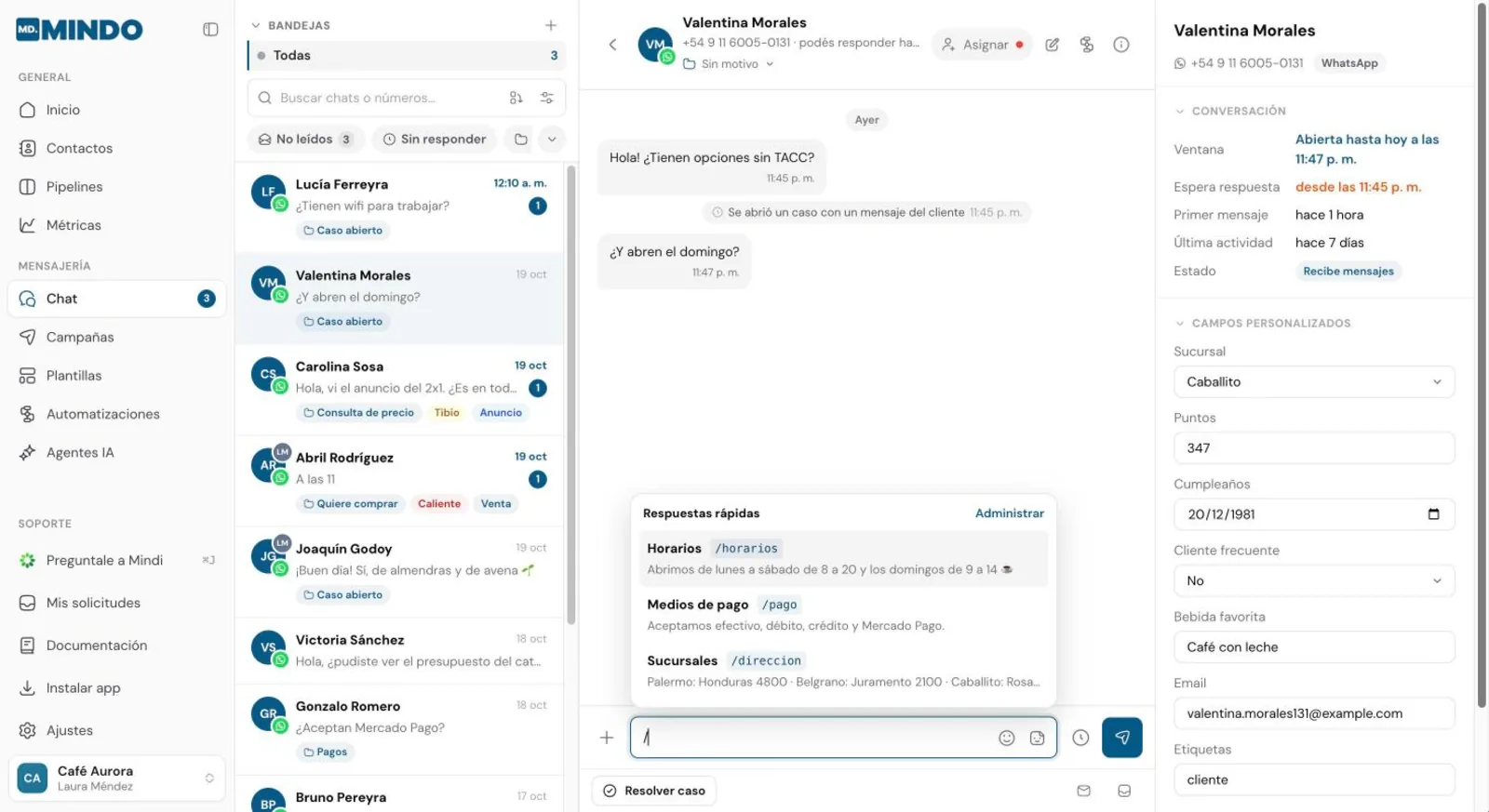
Task: Click the envelope icon beside Resolver caso
Action: tap(1083, 791)
